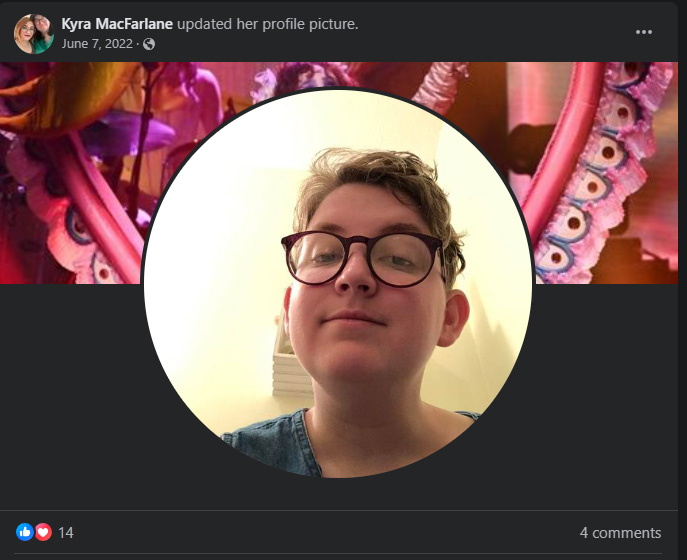Click the round eyeglasses in the profile photo
The image size is (687, 560).
pyautogui.click(x=364, y=259)
